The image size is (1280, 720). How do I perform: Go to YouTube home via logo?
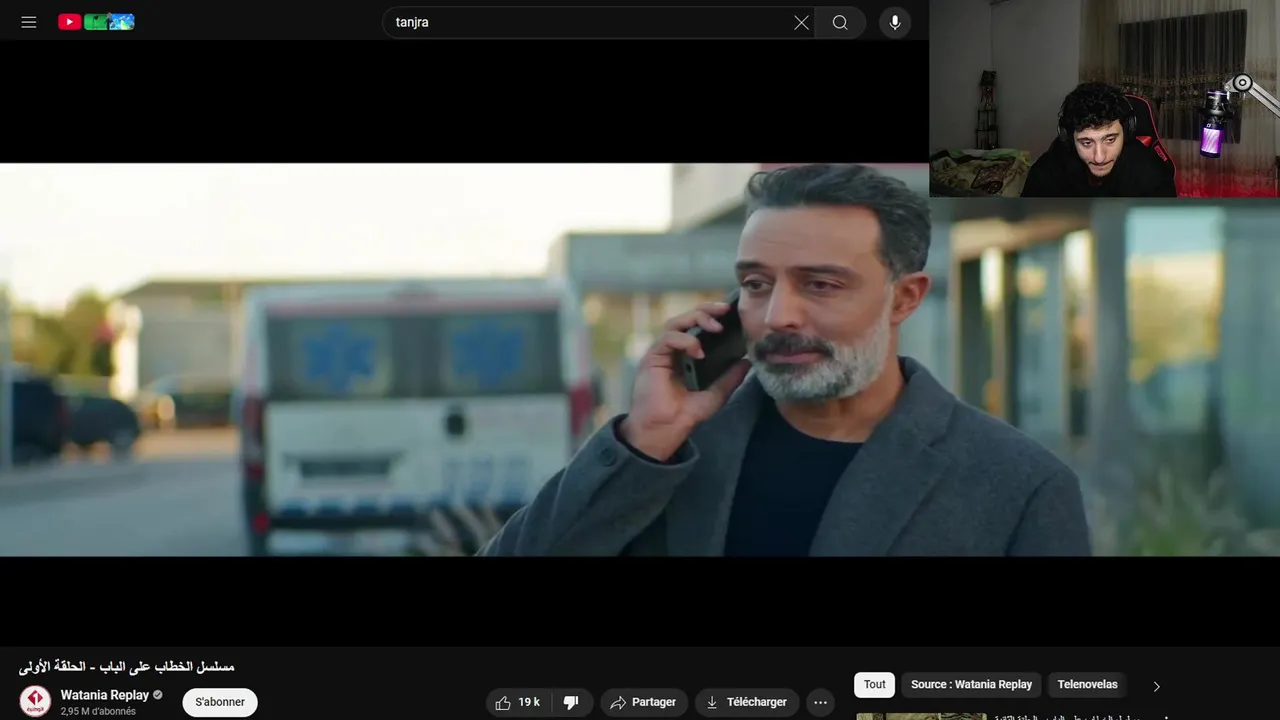click(x=96, y=22)
